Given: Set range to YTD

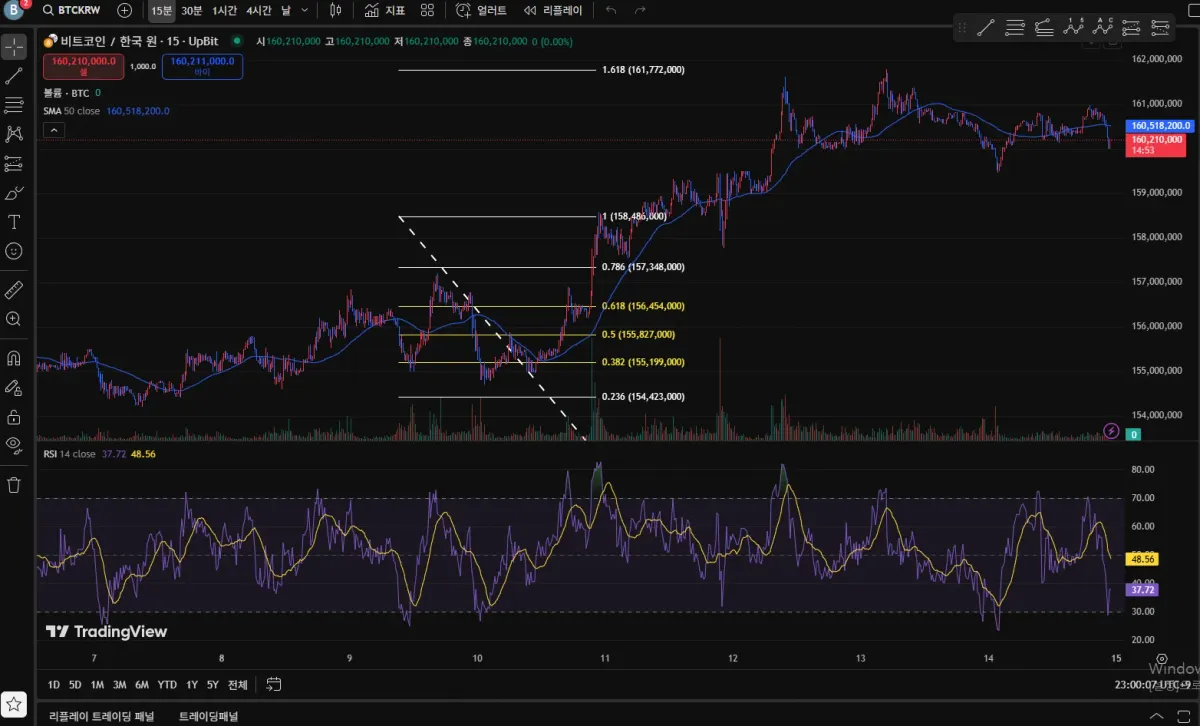Looking at the screenshot, I should click(167, 685).
